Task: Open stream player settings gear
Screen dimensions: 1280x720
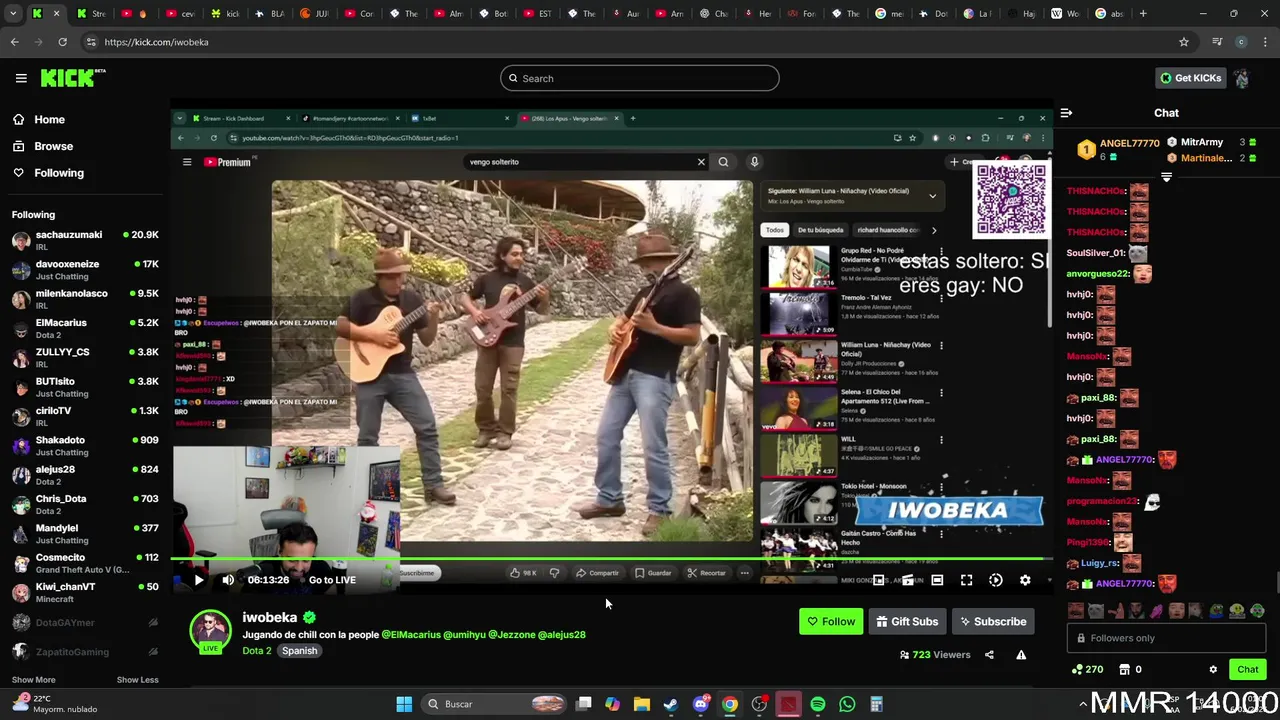Action: pyautogui.click(x=1025, y=580)
